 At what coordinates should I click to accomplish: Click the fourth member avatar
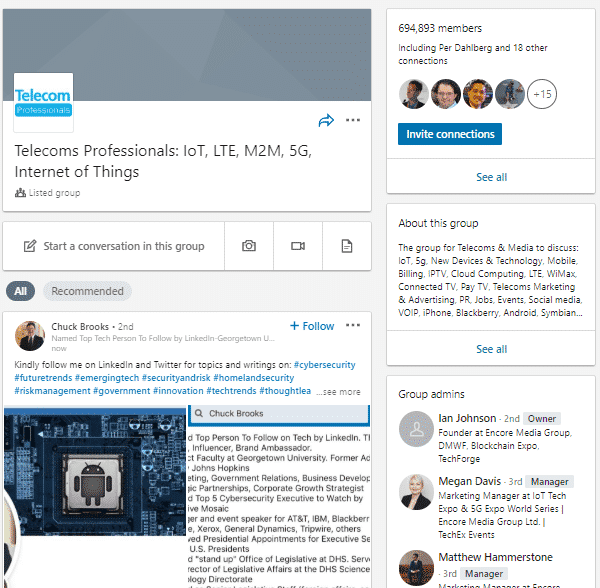pyautogui.click(x=510, y=94)
